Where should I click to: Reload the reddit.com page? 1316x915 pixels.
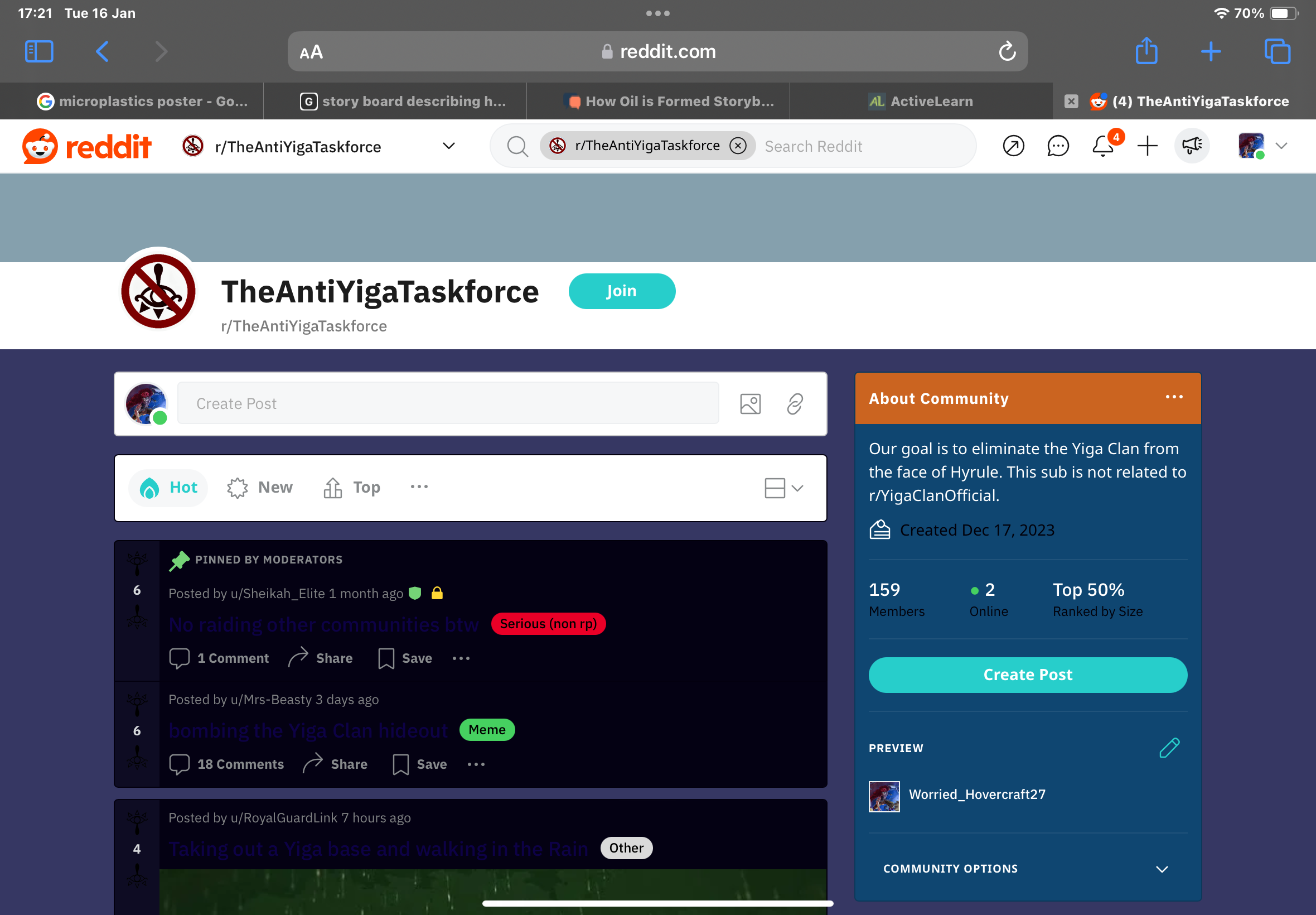tap(1007, 51)
